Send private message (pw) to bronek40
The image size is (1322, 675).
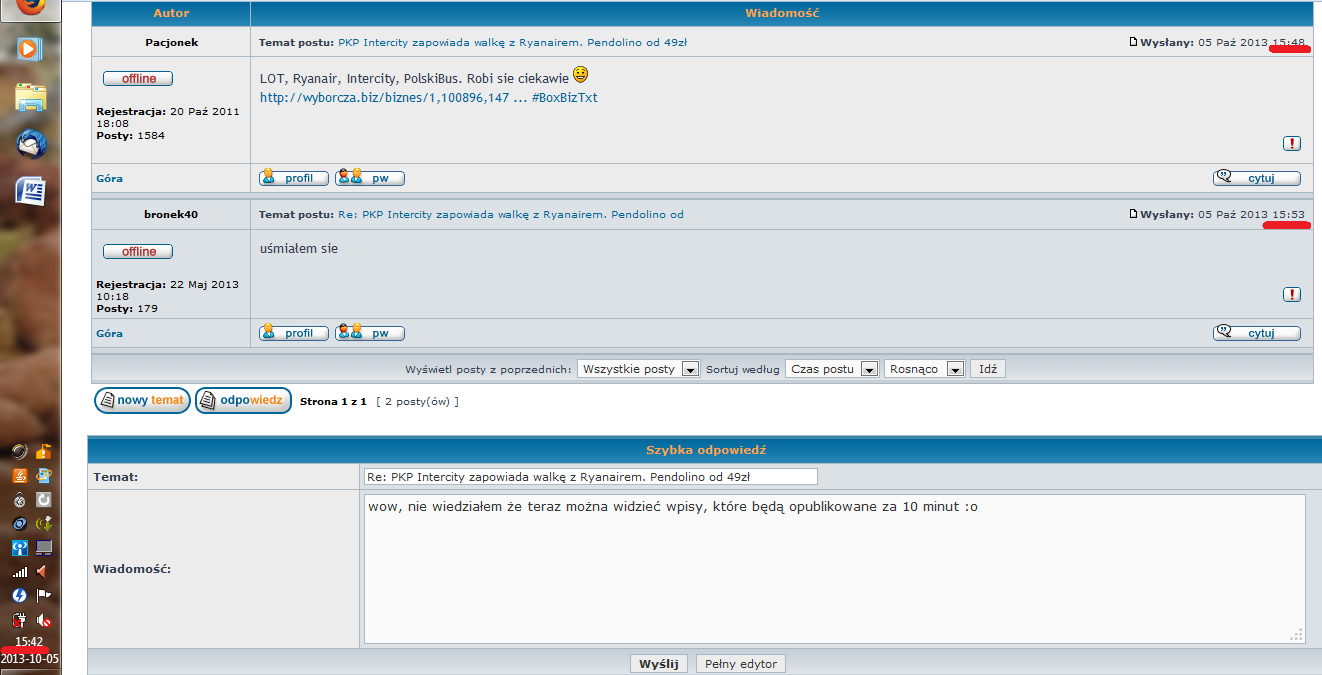click(370, 333)
